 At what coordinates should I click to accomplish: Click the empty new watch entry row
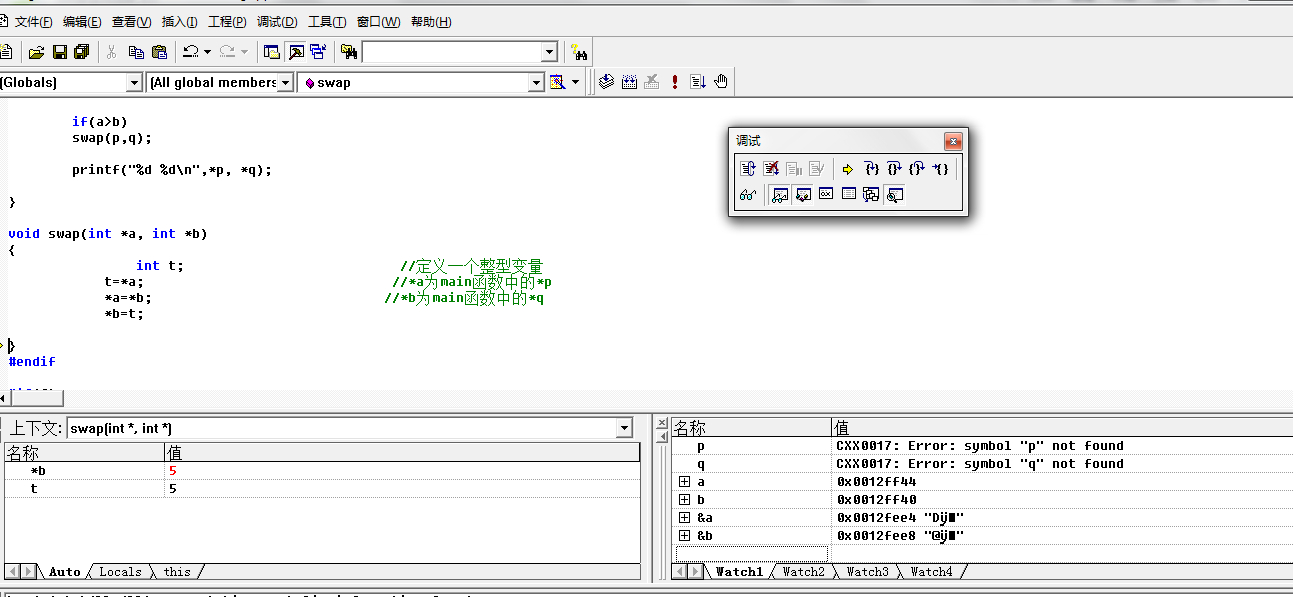coord(752,554)
